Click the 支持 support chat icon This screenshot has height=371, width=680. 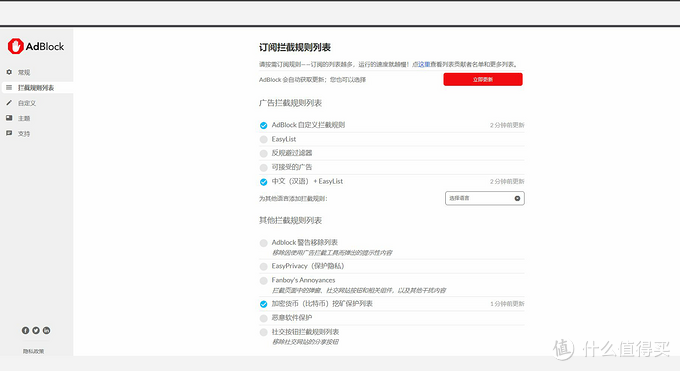click(x=9, y=133)
